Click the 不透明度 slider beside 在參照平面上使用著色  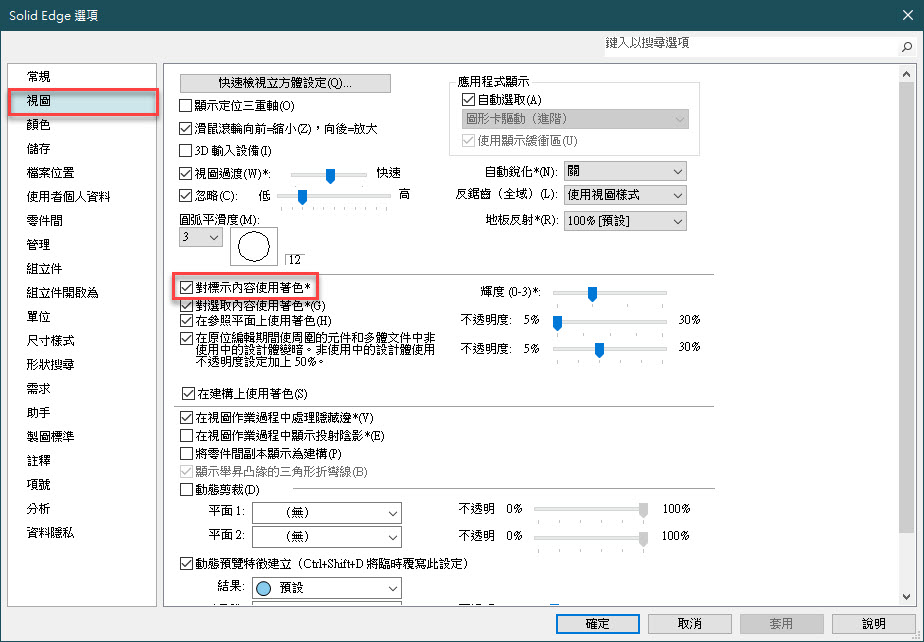pyautogui.click(x=609, y=322)
